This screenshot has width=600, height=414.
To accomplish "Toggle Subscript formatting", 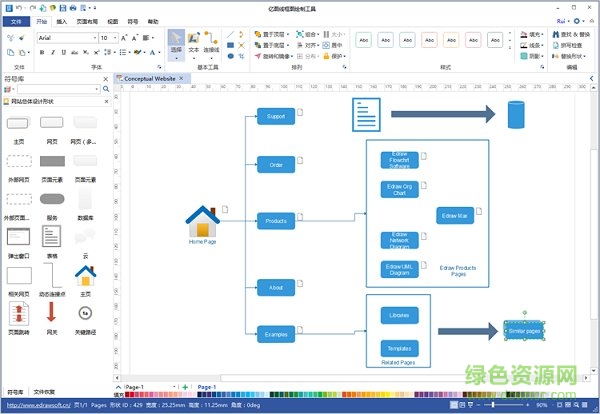I will [x=86, y=52].
